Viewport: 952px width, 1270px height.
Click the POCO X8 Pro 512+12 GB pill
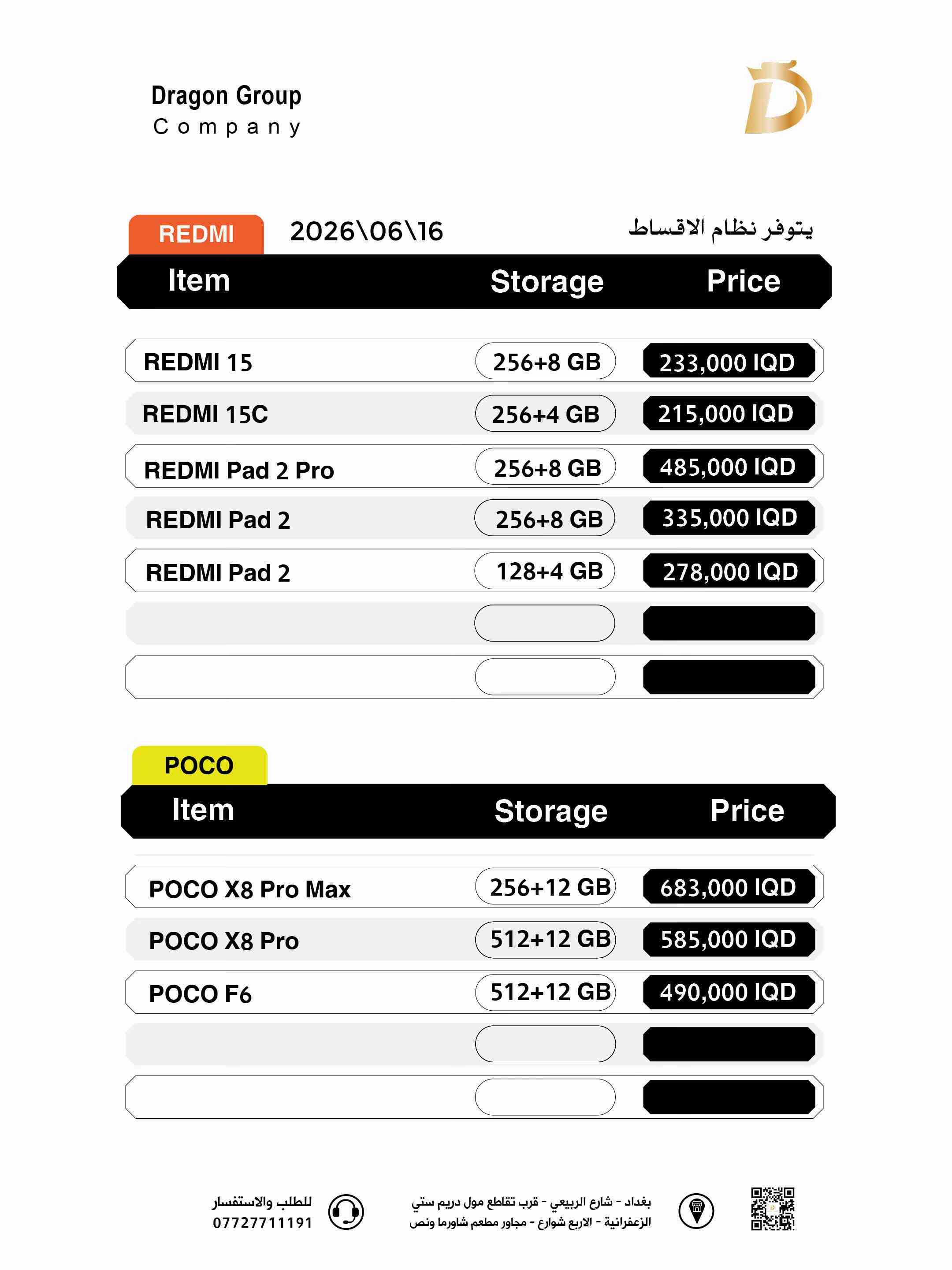pyautogui.click(x=545, y=939)
